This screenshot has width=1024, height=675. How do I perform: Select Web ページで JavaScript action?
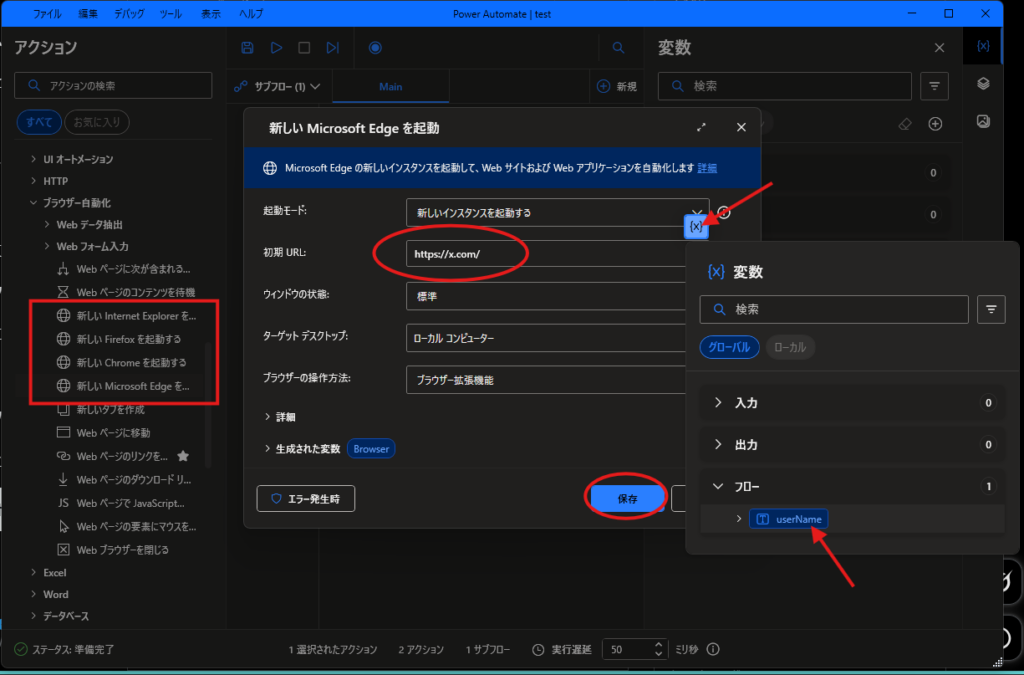121,503
